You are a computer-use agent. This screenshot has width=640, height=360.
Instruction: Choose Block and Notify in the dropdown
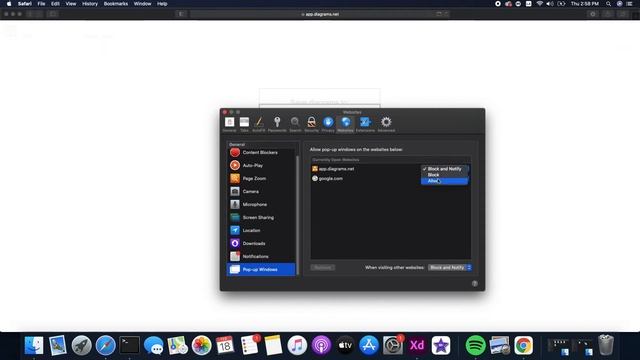pyautogui.click(x=444, y=169)
